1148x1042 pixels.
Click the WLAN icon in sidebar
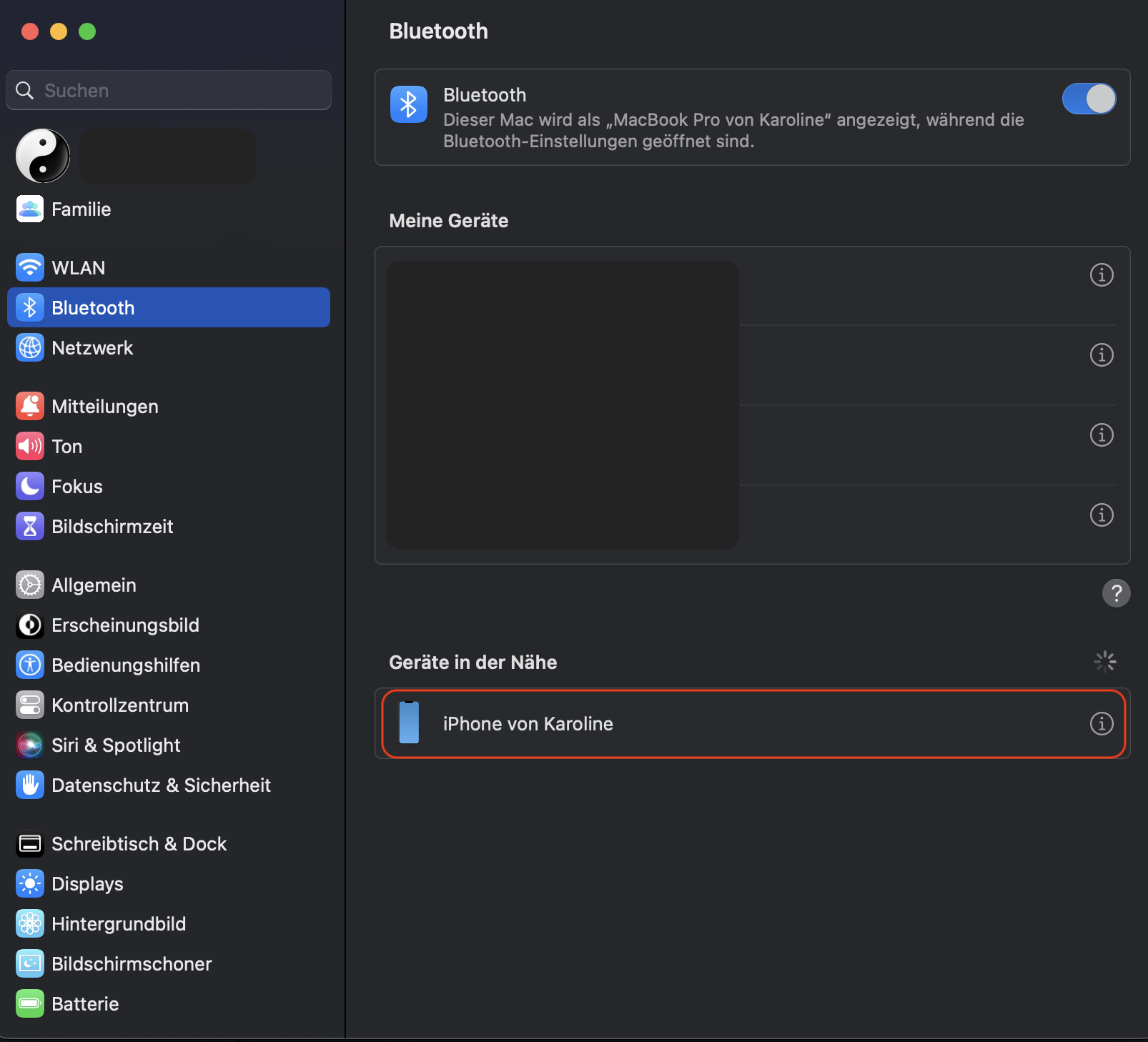(30, 268)
